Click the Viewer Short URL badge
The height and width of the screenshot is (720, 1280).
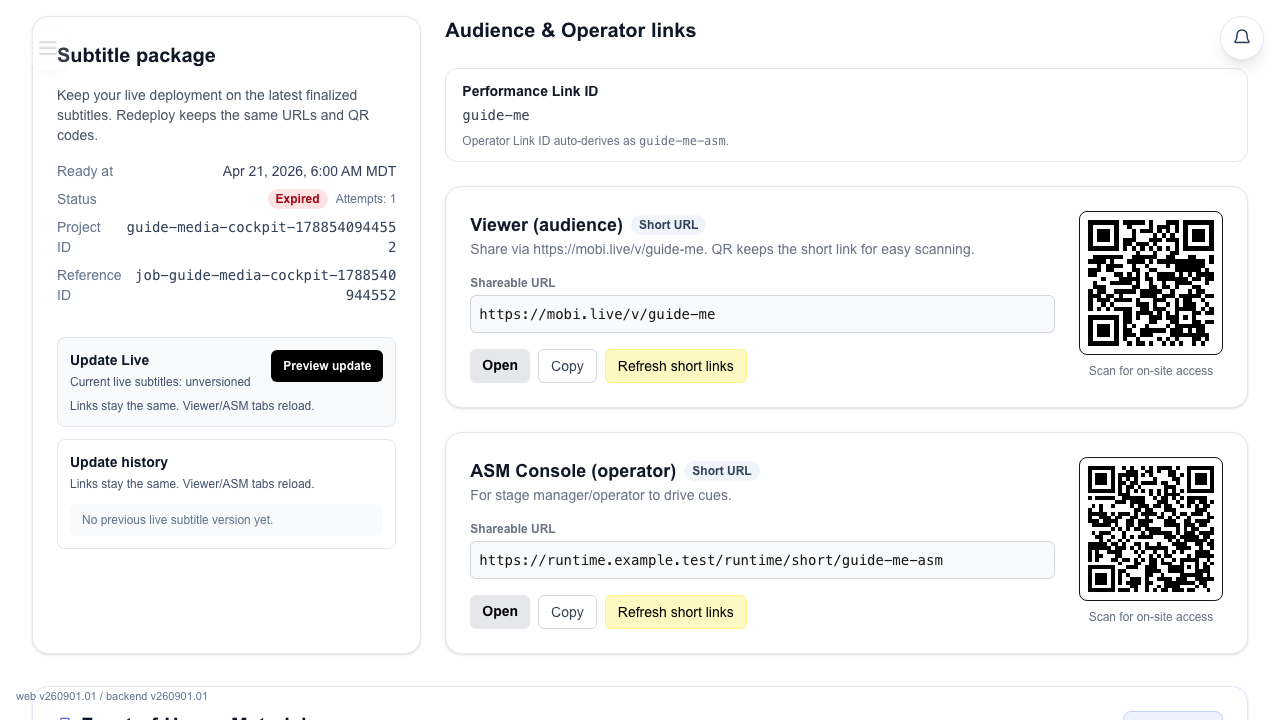click(669, 225)
